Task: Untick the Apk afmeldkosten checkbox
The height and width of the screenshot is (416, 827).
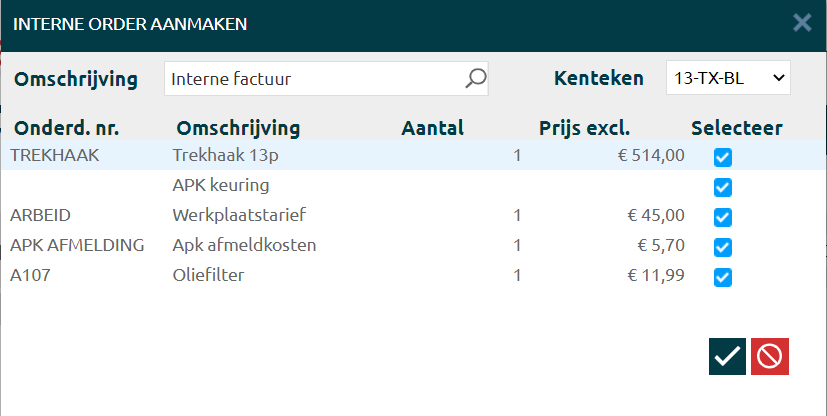Action: coord(723,247)
